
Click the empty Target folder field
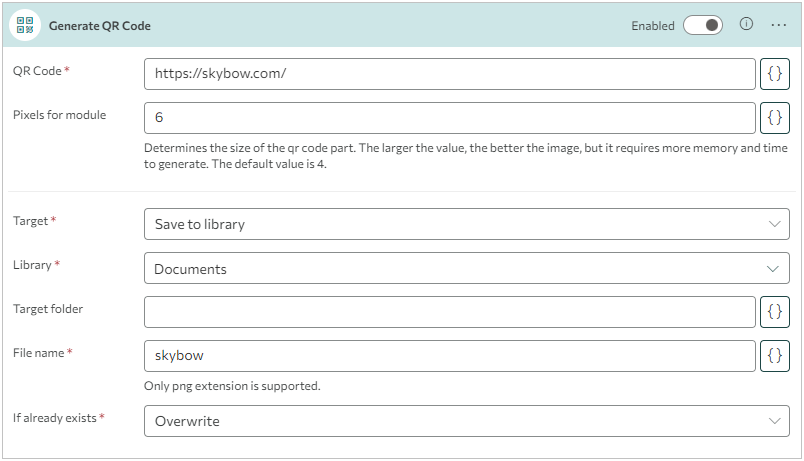click(450, 312)
